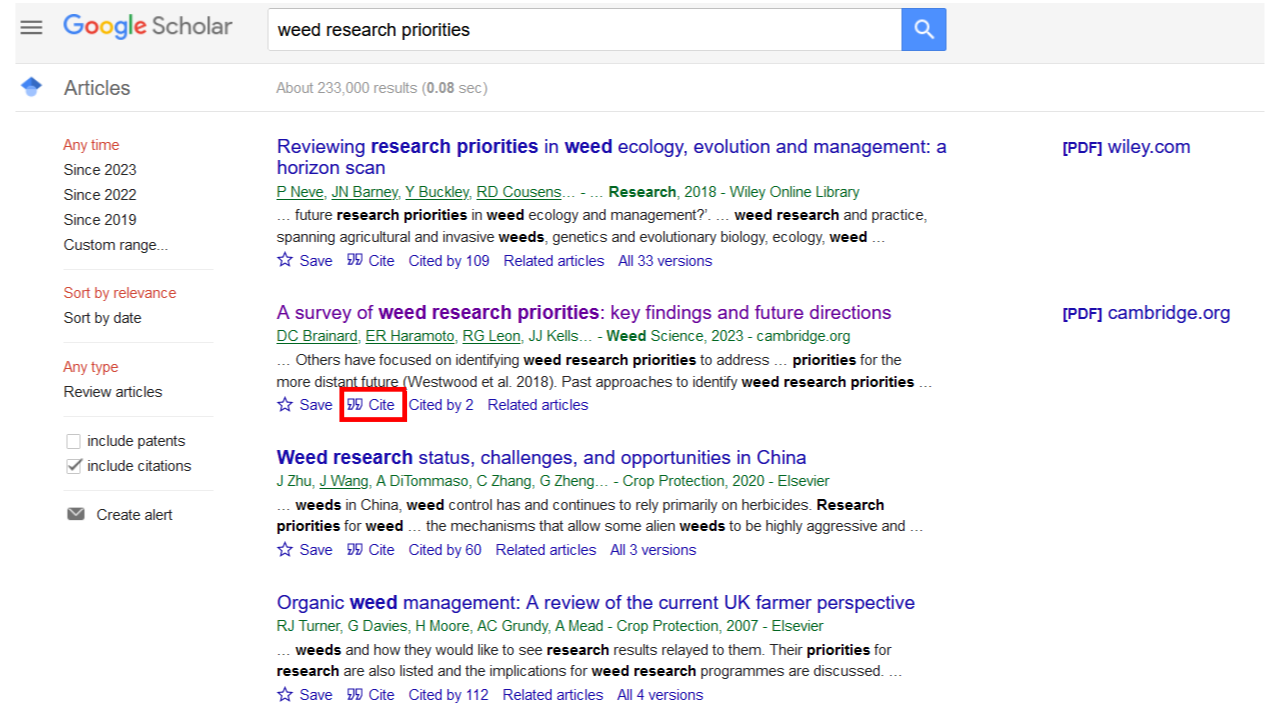Enable the include patents checkbox

[x=73, y=441]
